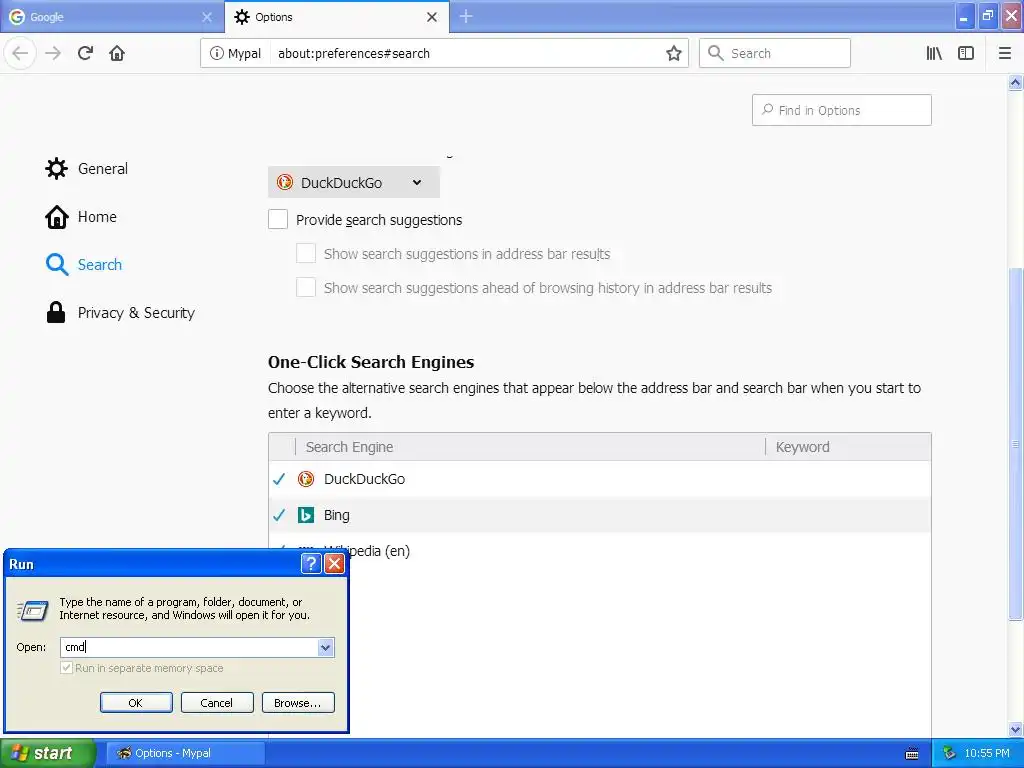Open the Windows Start menu
This screenshot has width=1024, height=768.
point(47,753)
